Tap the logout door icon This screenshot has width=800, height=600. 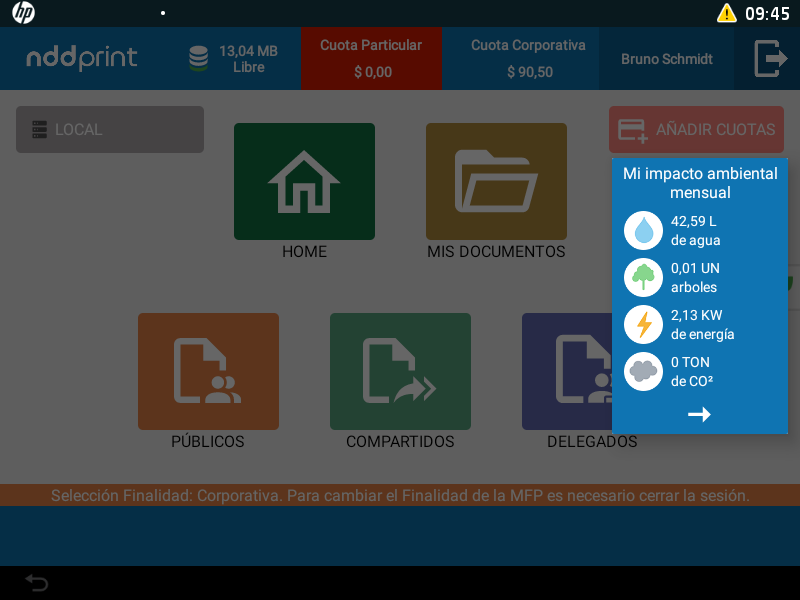769,58
